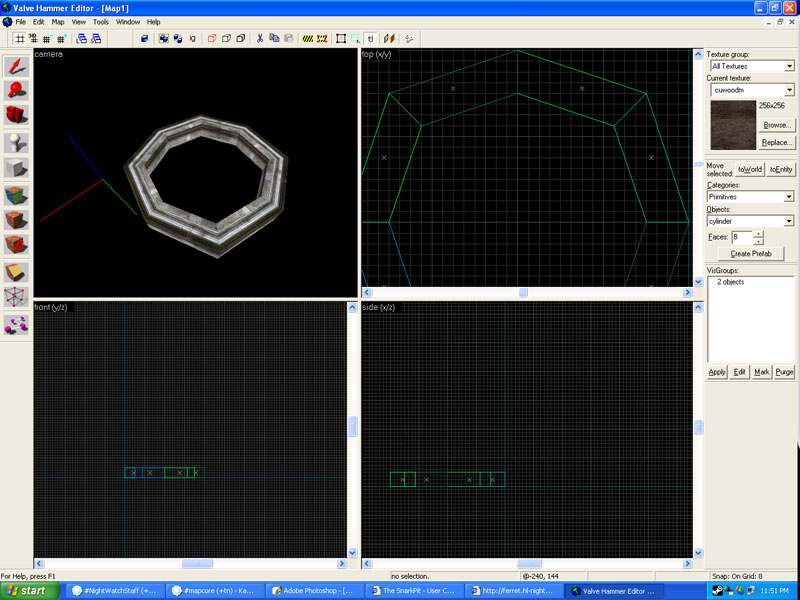Select the Camera tool
Viewport: 800px width, 600px height.
pos(16,116)
